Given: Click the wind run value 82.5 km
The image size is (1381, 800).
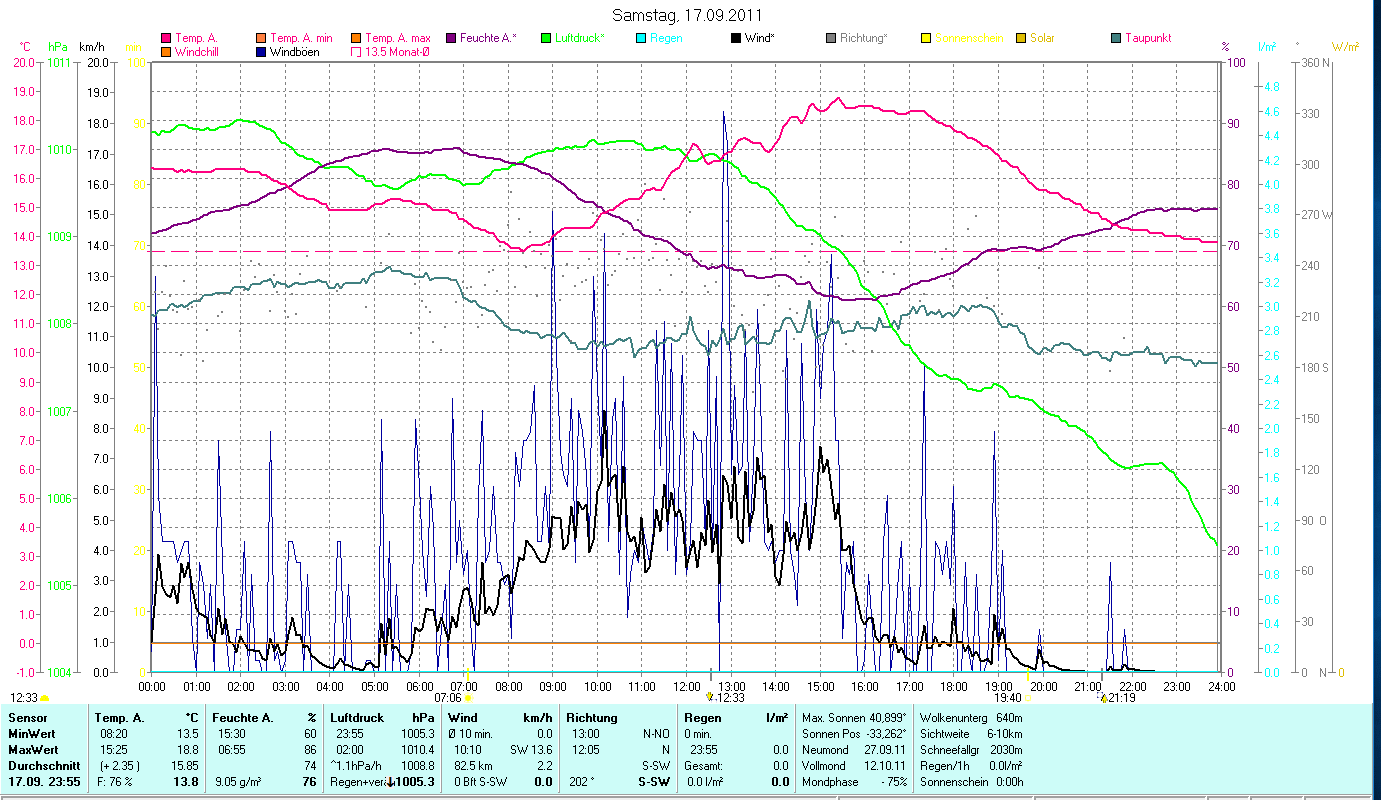Looking at the screenshot, I should 472,766.
